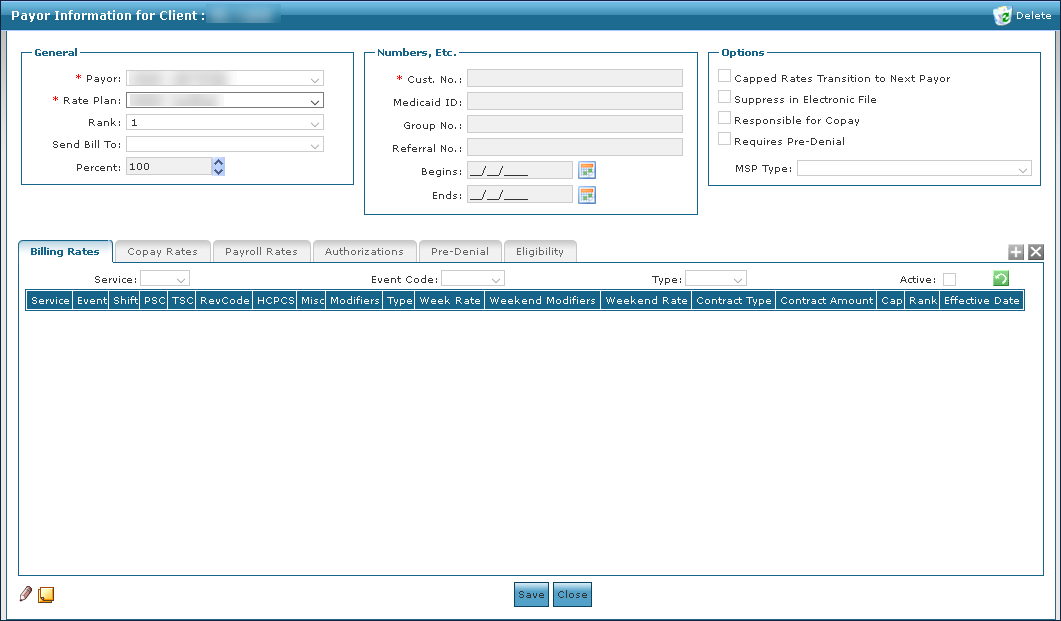Click the Save button
This screenshot has width=1061, height=621.
point(531,595)
